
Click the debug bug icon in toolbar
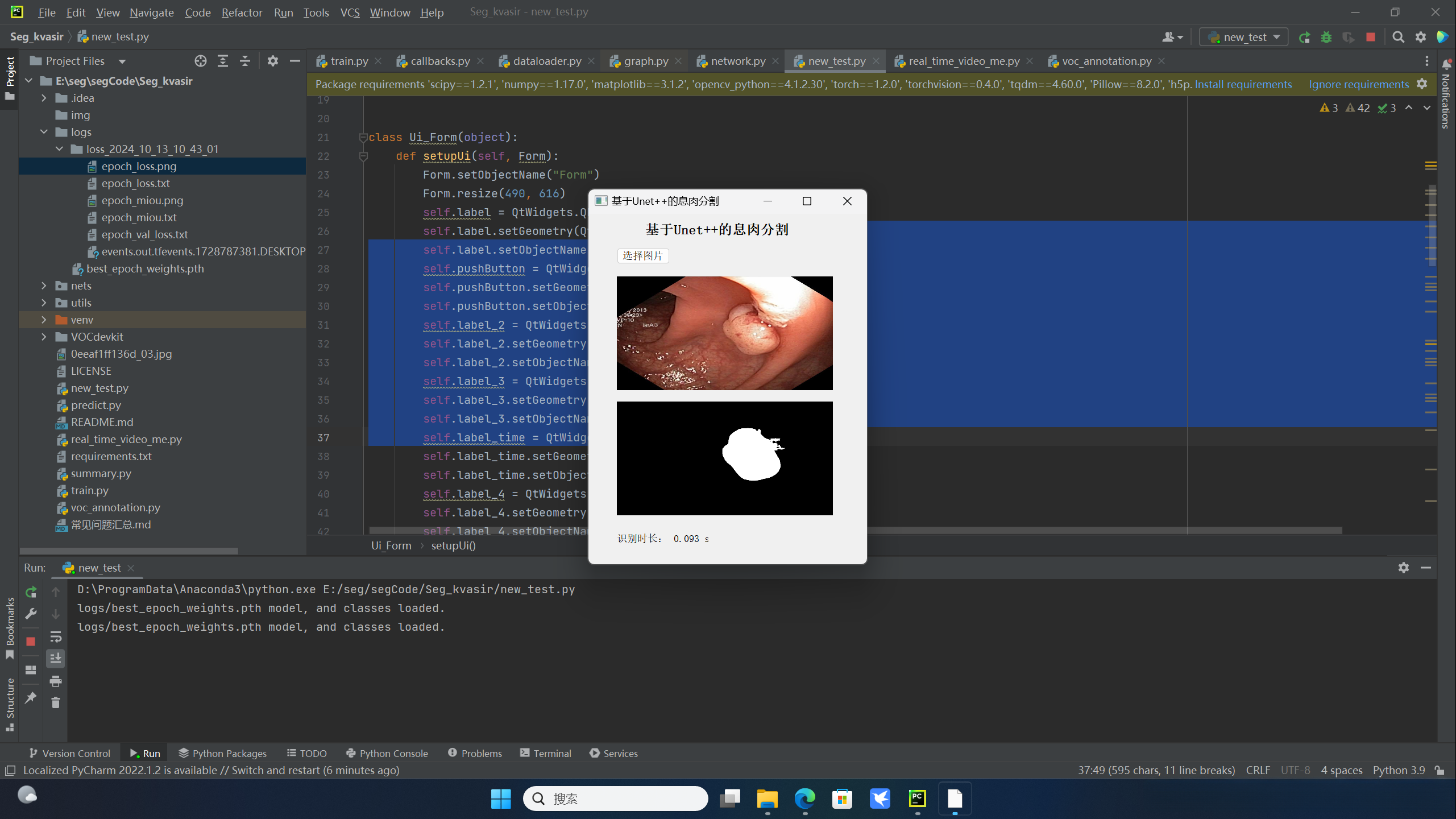click(1326, 38)
